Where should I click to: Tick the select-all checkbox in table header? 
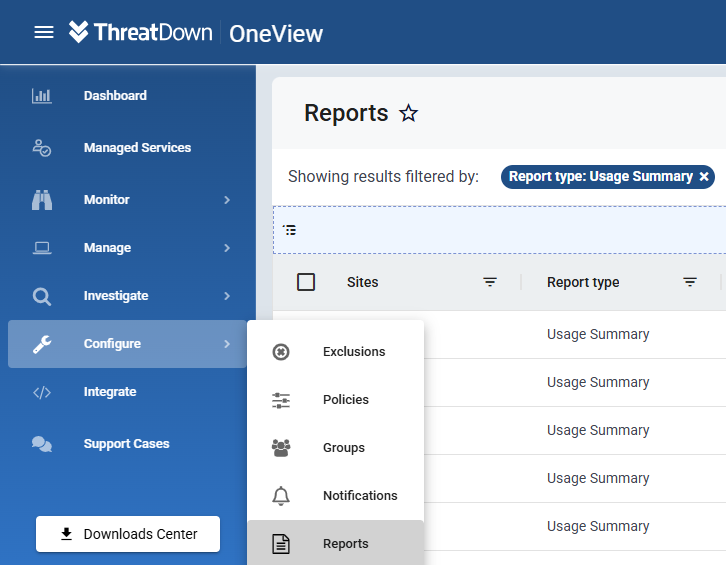[306, 282]
